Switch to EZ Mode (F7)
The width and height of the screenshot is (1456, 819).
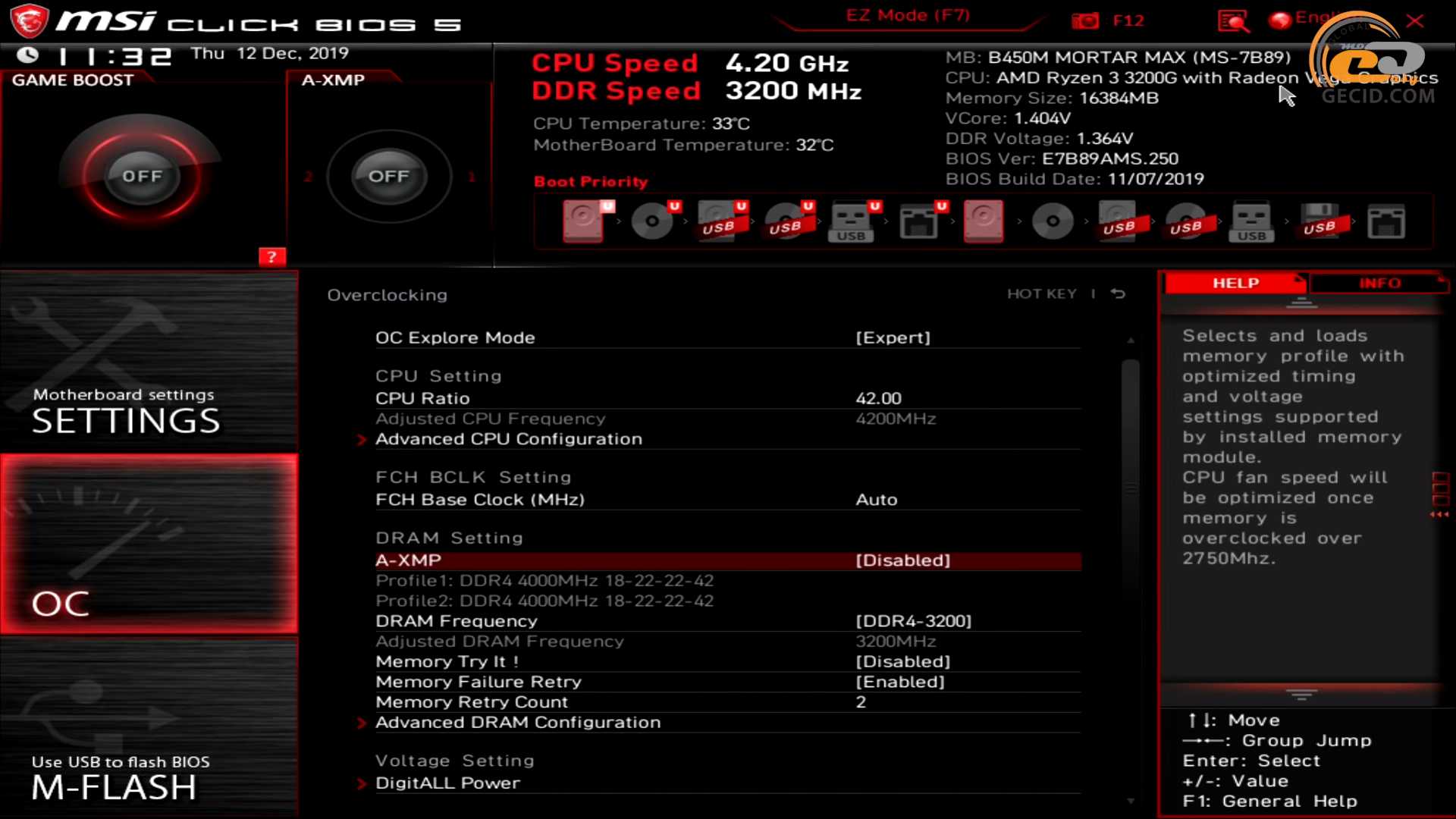pos(908,15)
